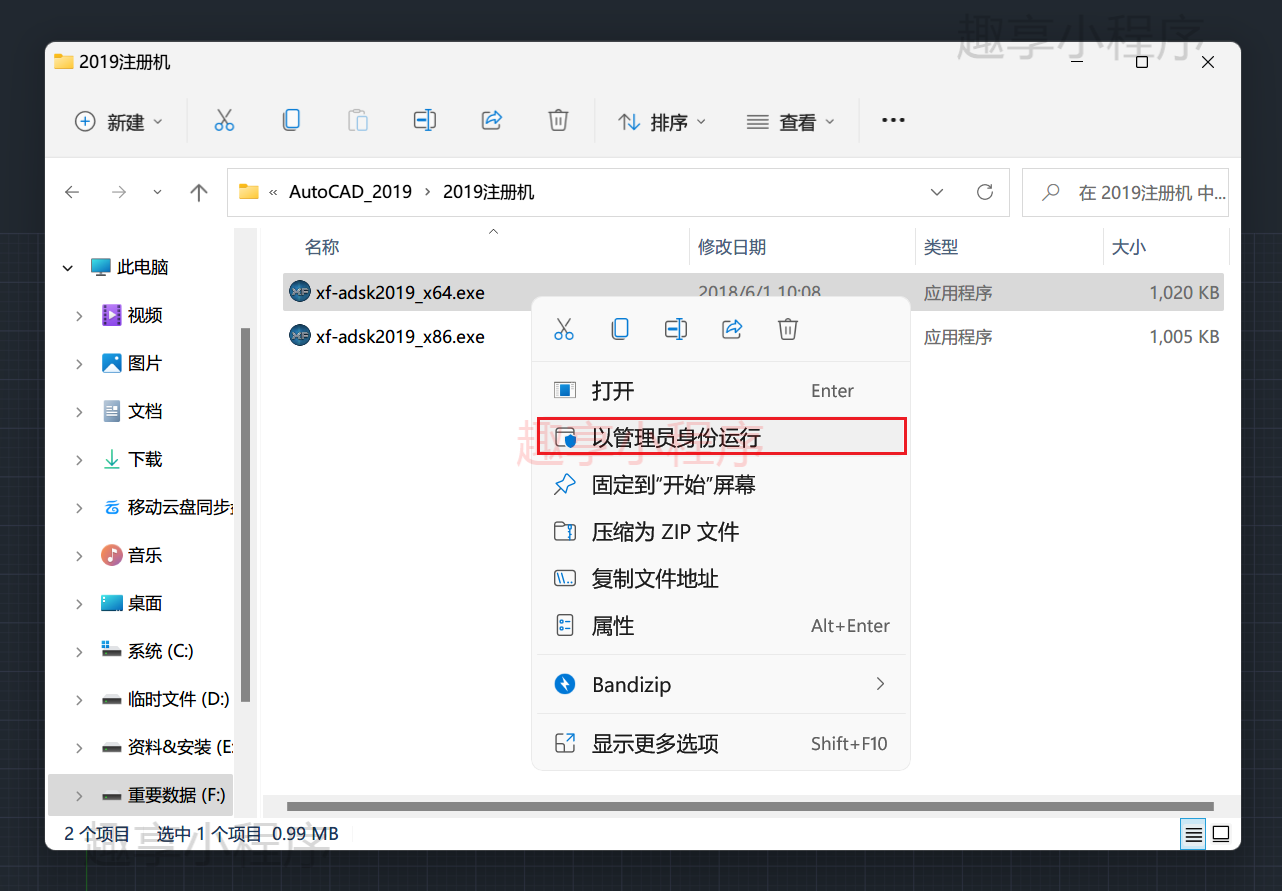Image resolution: width=1282 pixels, height=891 pixels.
Task: Open the toolbar's three-dot more options
Action: (x=893, y=121)
